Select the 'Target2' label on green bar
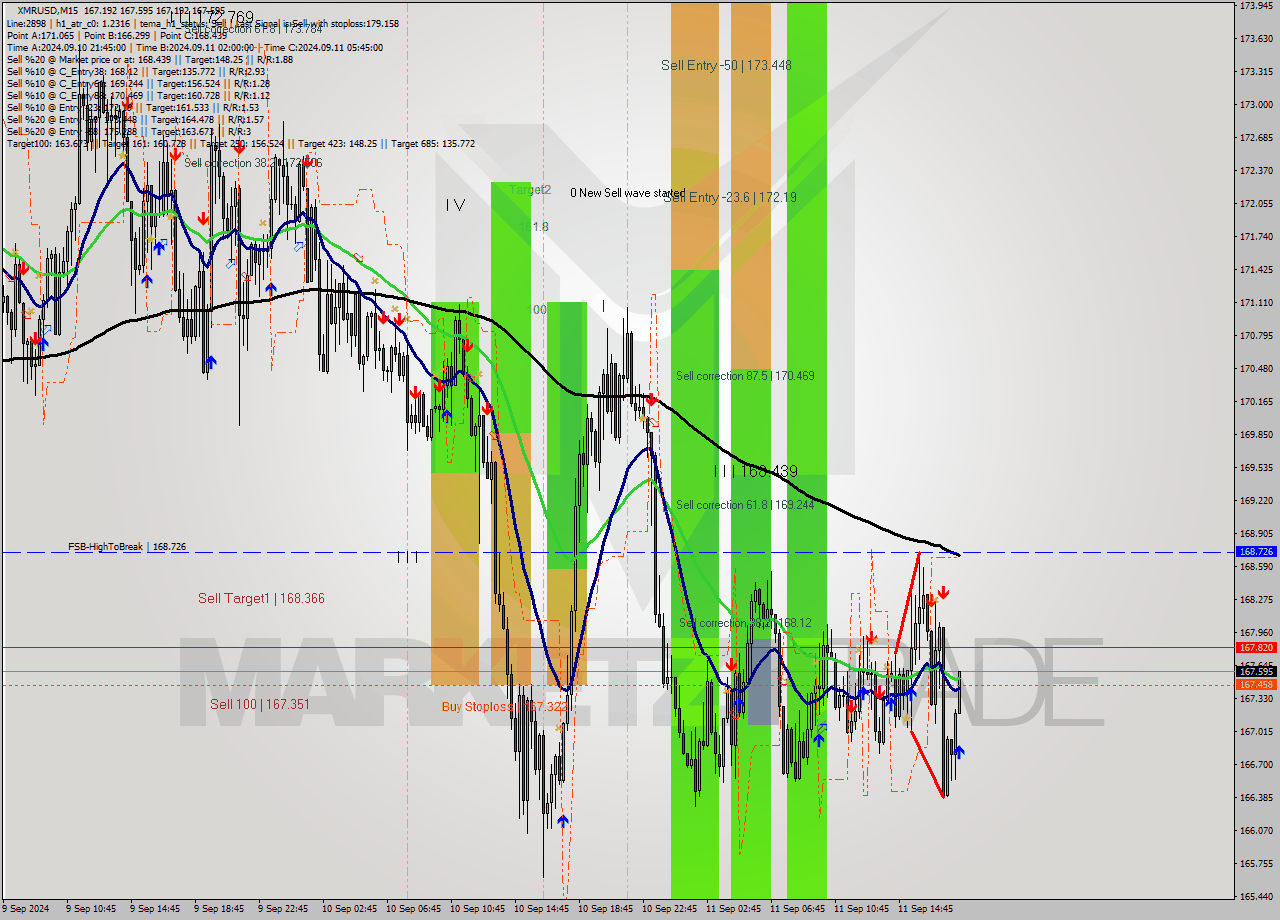The height and width of the screenshot is (920, 1280). pos(530,189)
